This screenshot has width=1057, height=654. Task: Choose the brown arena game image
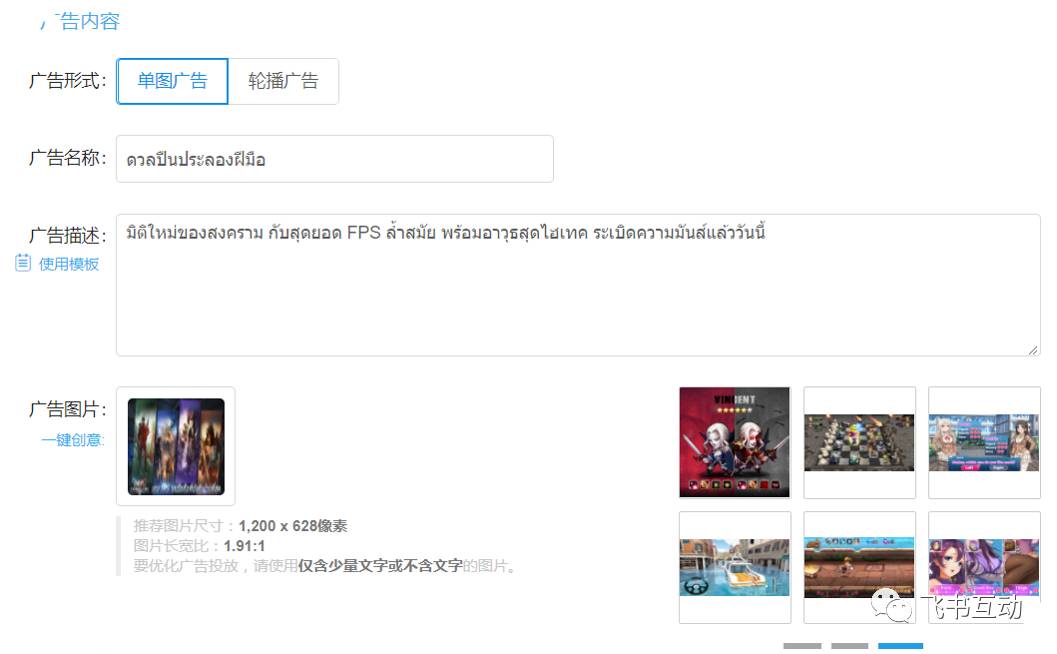tap(859, 567)
